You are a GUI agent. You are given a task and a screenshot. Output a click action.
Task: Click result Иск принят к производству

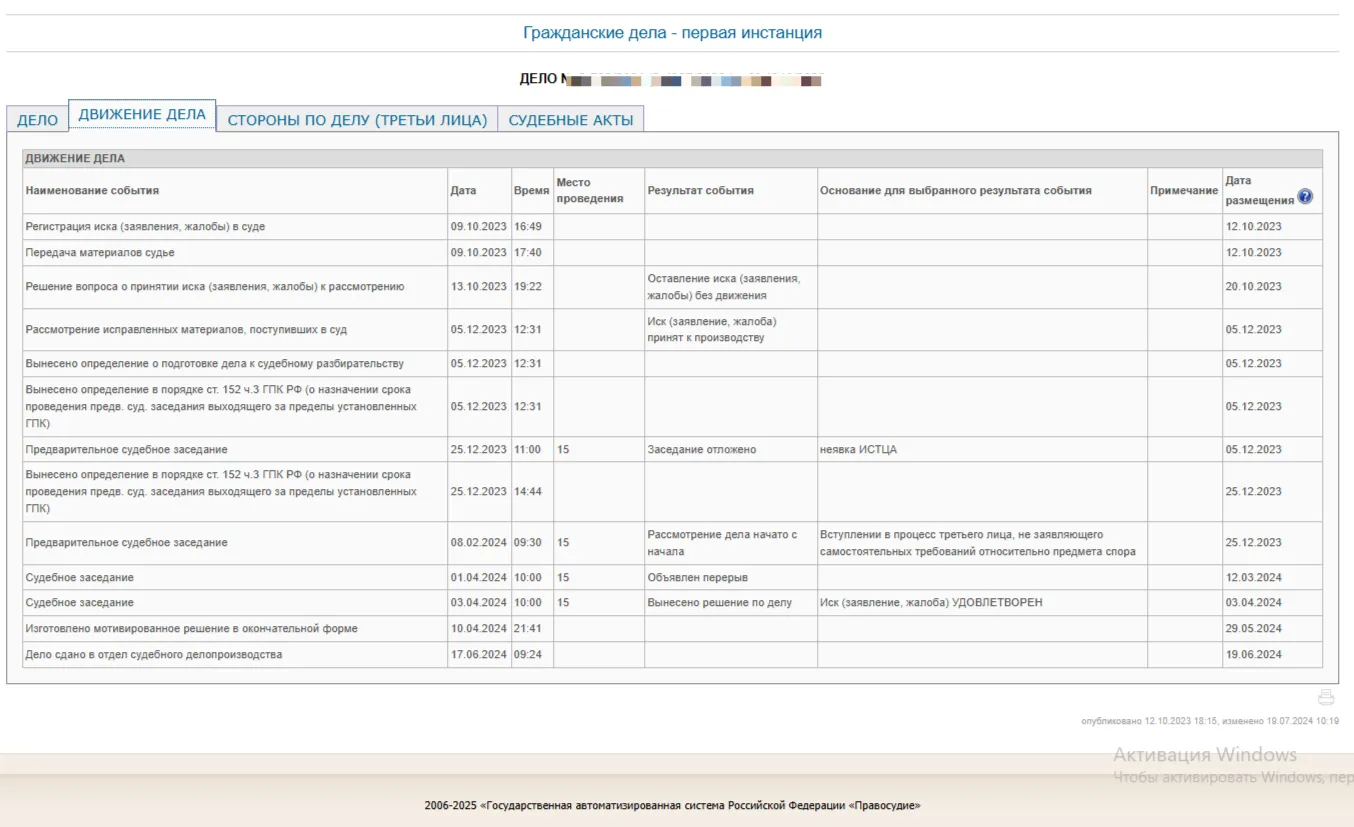711,329
